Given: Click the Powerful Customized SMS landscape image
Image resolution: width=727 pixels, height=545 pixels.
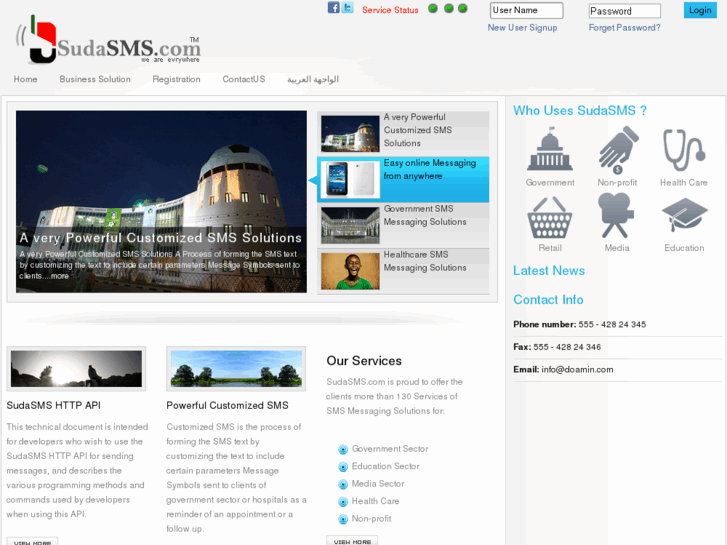Looking at the screenshot, I should [236, 369].
